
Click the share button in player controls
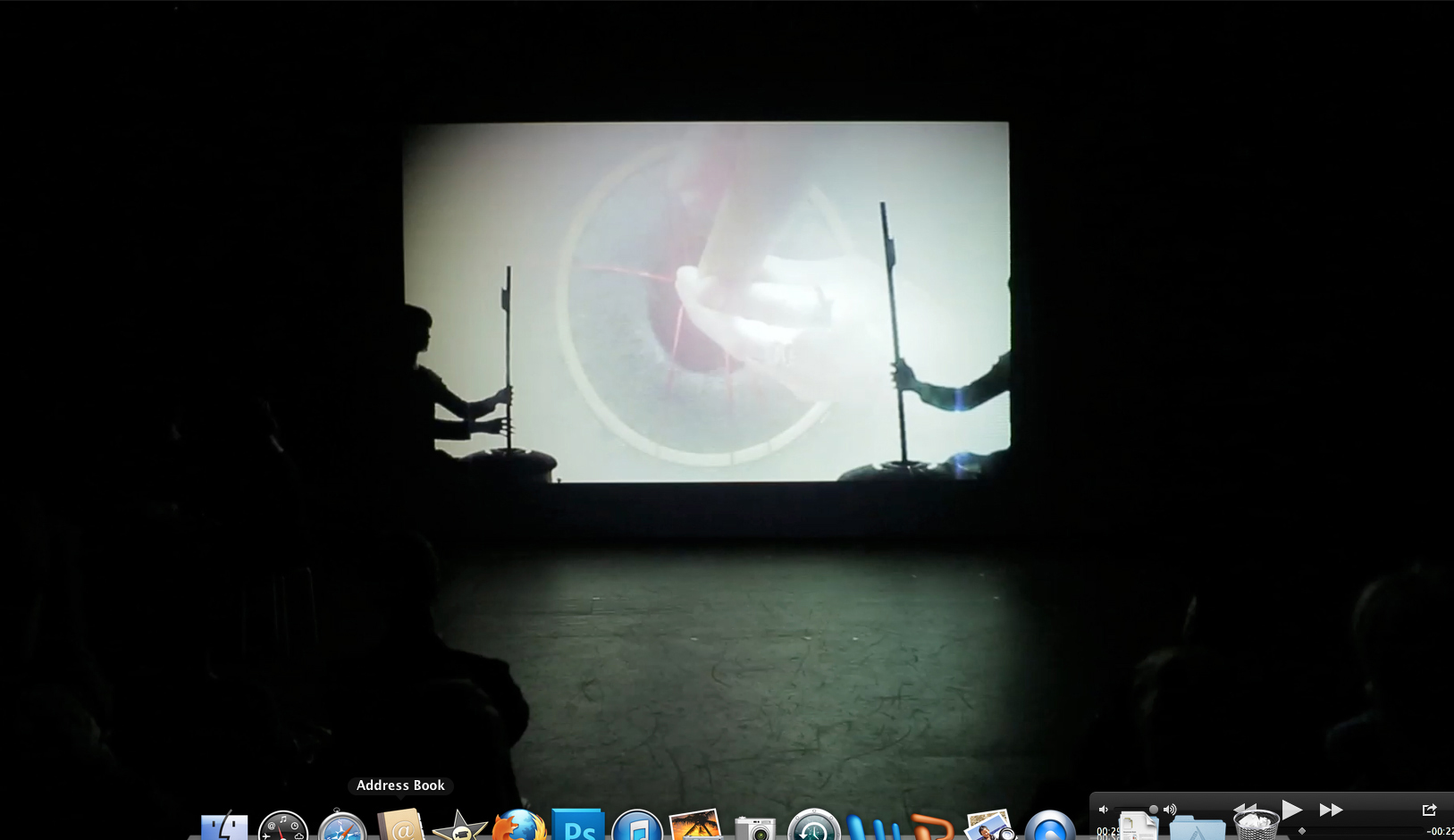pos(1429,810)
